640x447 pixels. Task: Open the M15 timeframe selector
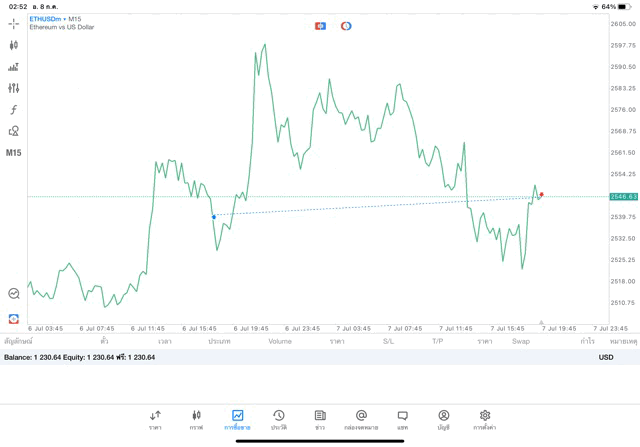pyautogui.click(x=14, y=153)
